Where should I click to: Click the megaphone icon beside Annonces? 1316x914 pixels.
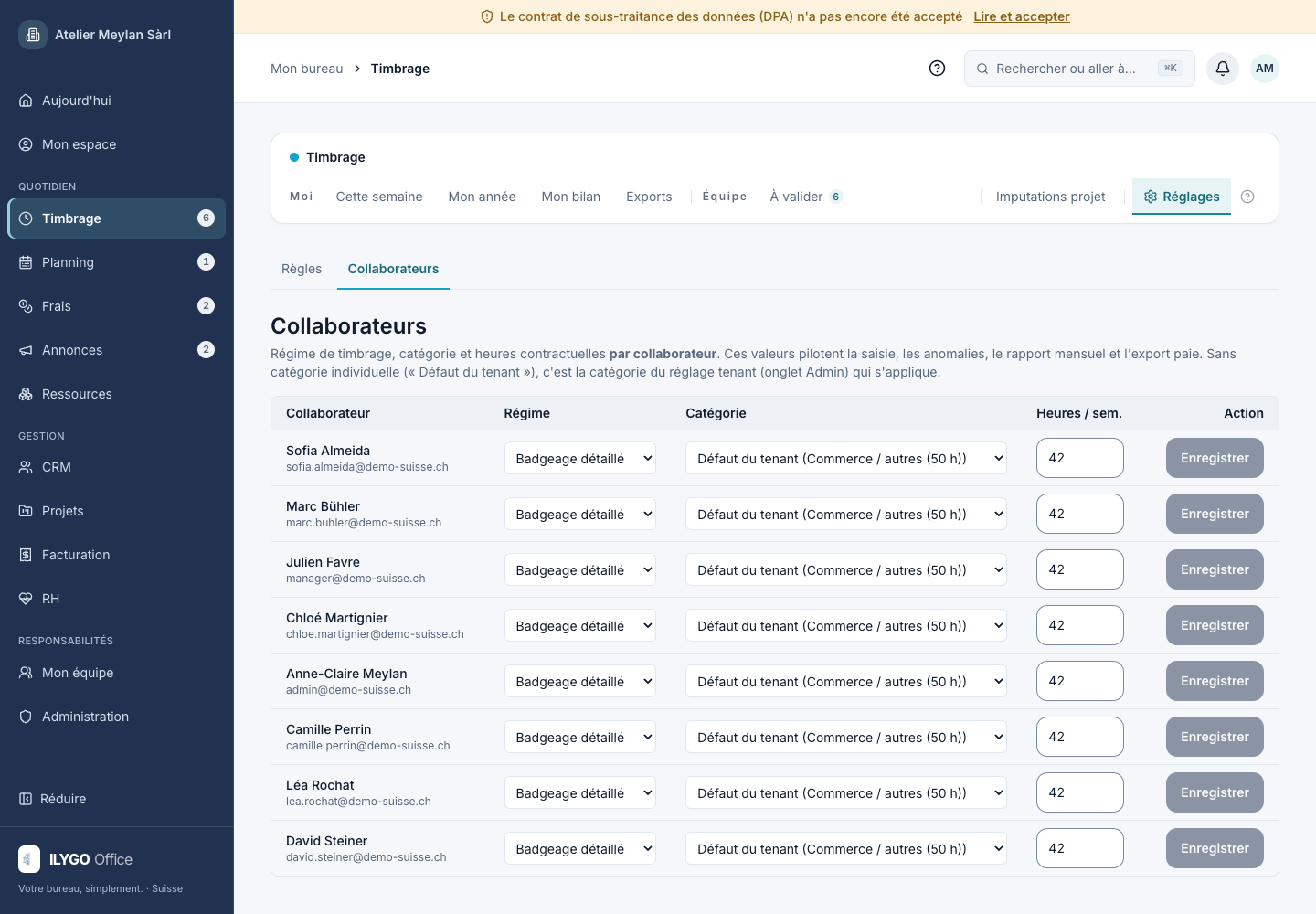pyautogui.click(x=26, y=350)
